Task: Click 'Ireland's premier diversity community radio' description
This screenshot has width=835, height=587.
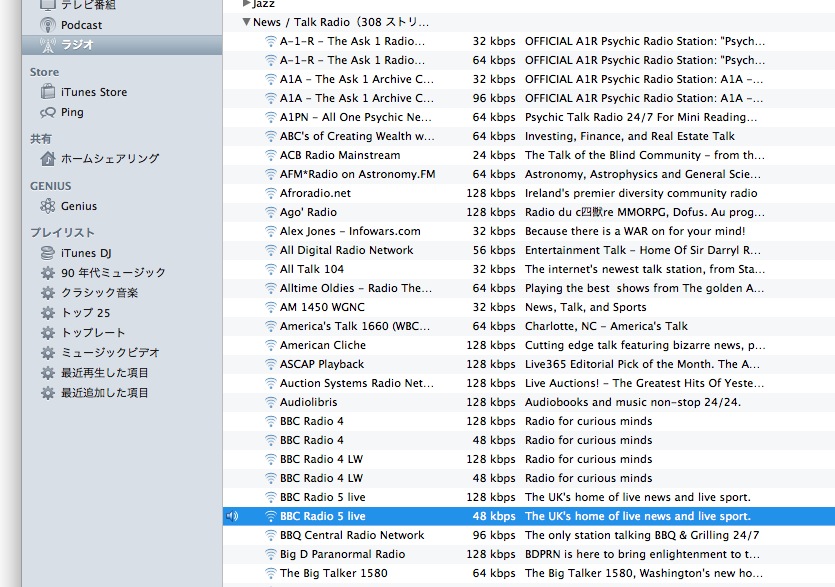Action: 641,193
